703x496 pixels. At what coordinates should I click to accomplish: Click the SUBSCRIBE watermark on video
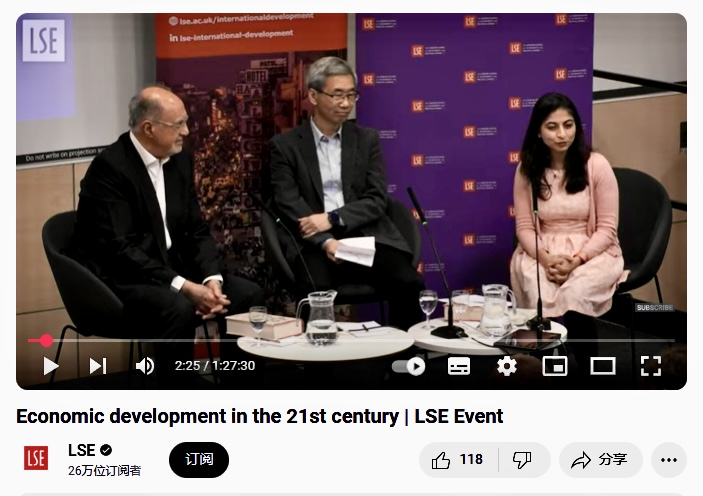tap(655, 308)
